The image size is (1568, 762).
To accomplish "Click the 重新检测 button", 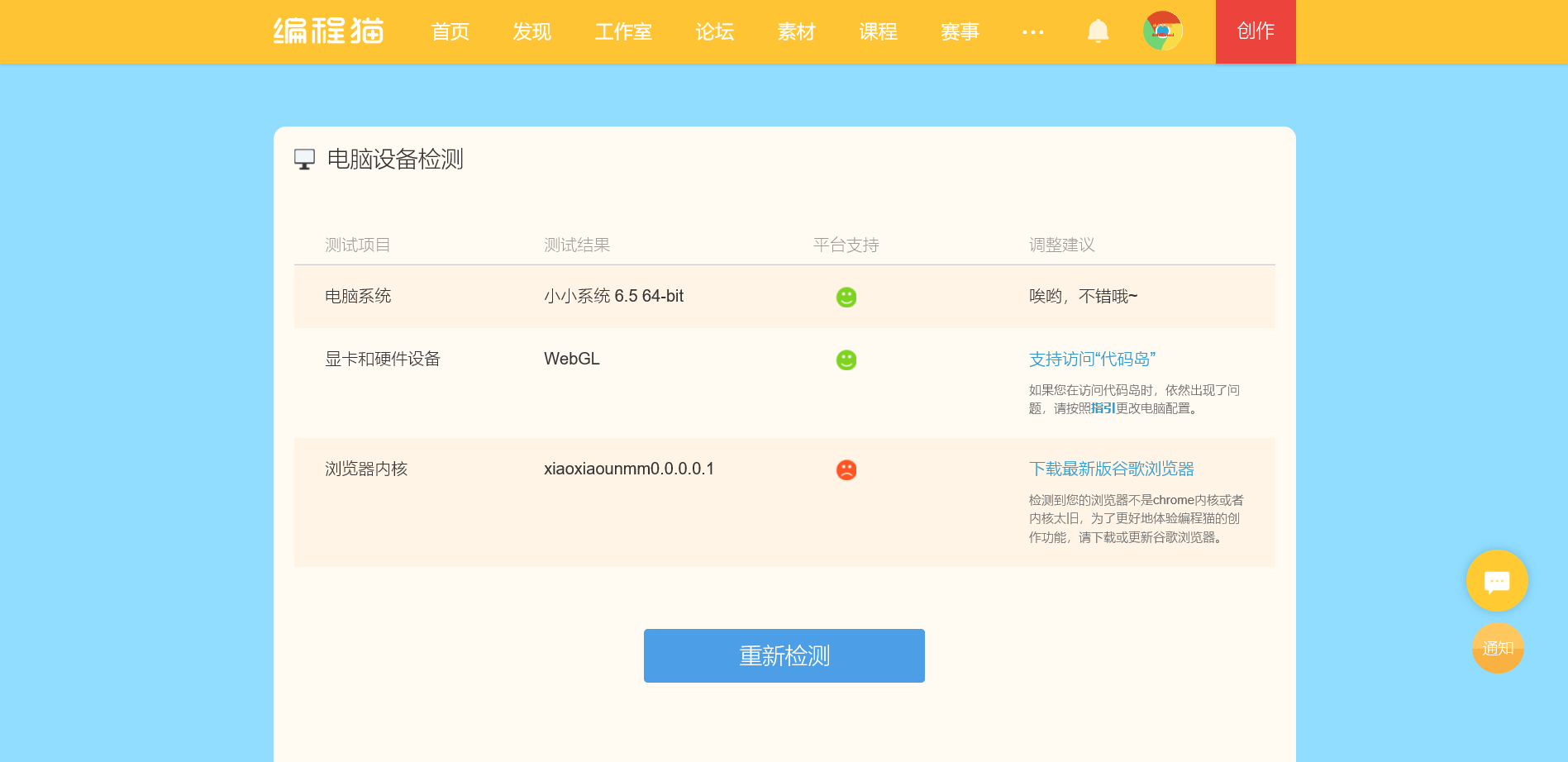I will (784, 655).
